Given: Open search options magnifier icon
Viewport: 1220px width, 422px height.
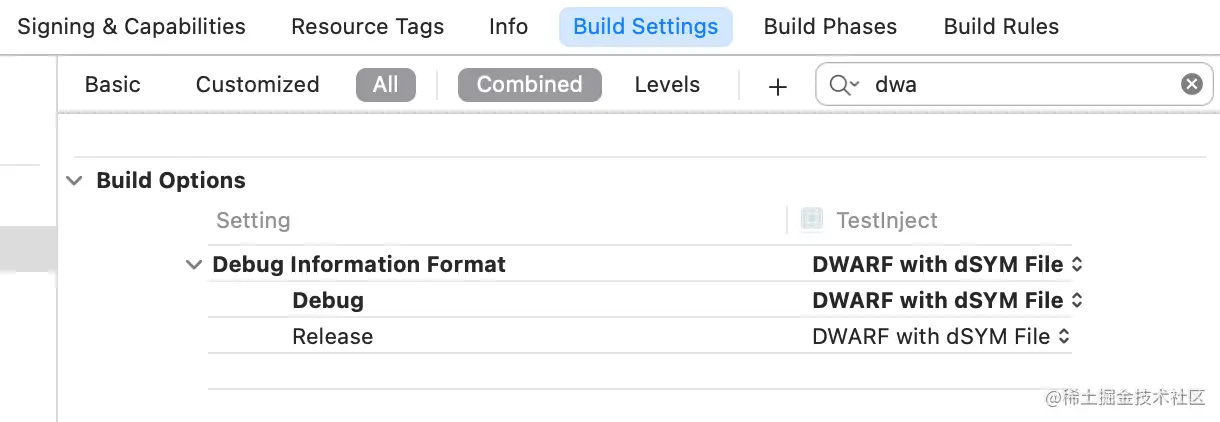Looking at the screenshot, I should [x=844, y=85].
